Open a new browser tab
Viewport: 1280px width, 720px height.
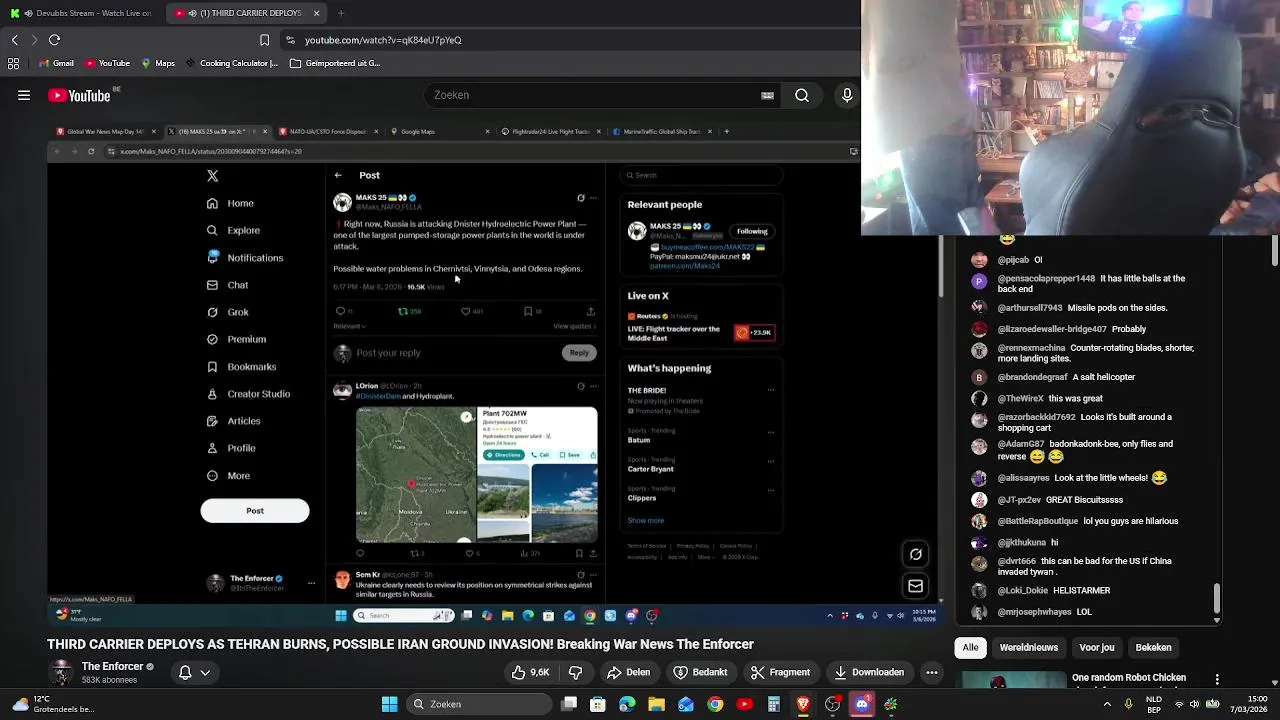[341, 13]
